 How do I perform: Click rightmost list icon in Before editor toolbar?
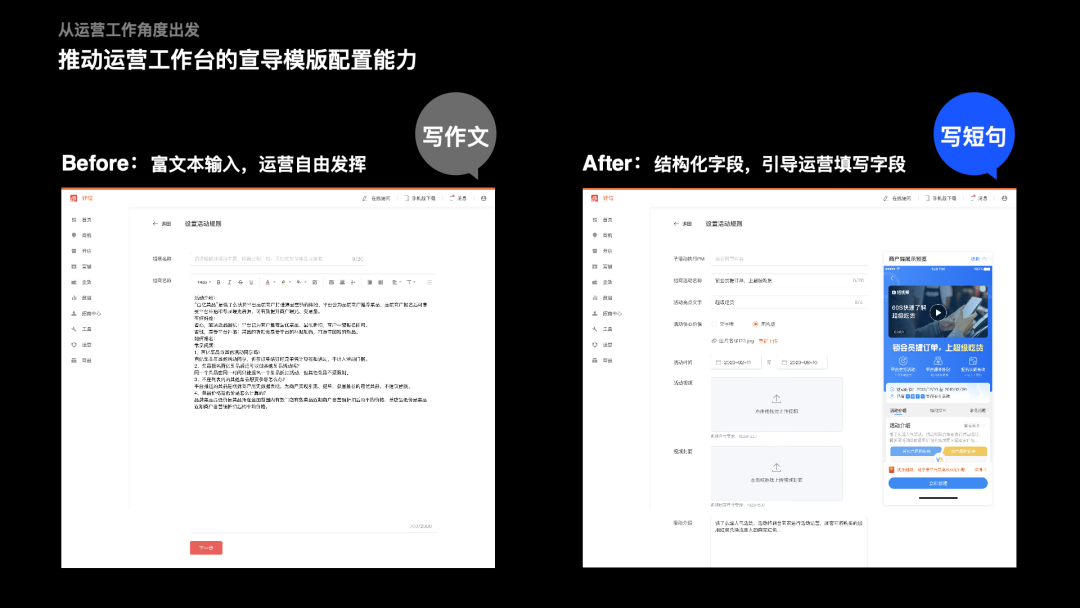click(x=429, y=282)
